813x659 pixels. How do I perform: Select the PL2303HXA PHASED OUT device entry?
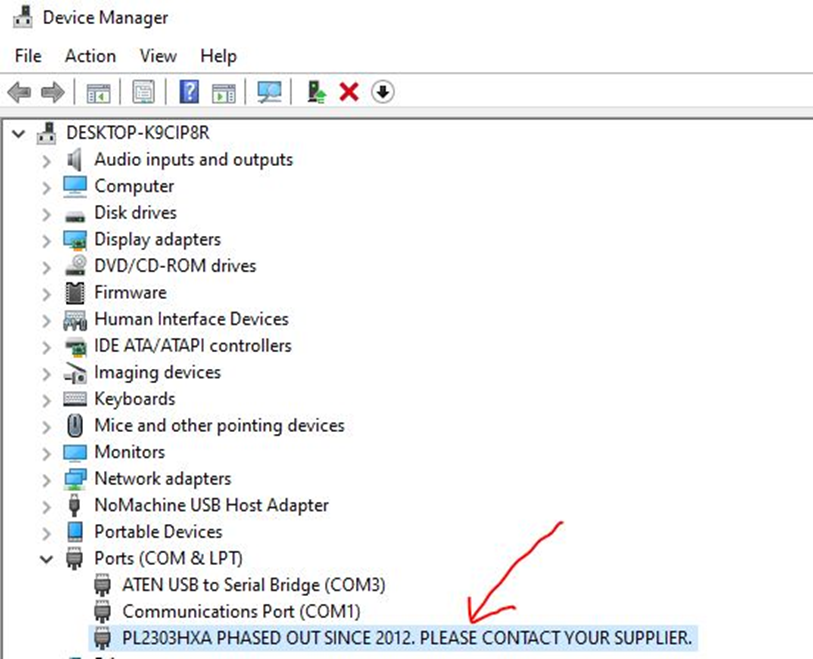click(407, 638)
